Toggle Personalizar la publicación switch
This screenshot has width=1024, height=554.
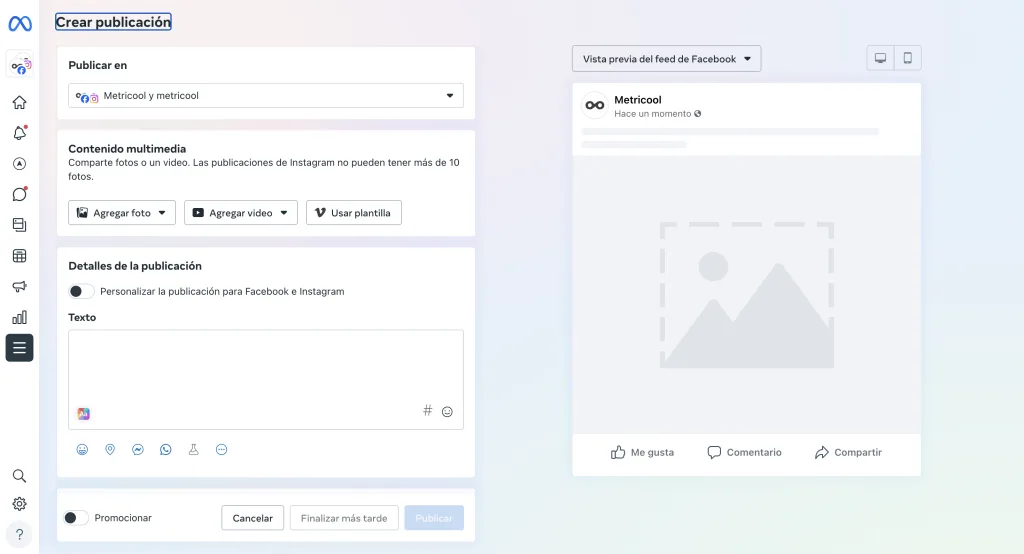[81, 291]
